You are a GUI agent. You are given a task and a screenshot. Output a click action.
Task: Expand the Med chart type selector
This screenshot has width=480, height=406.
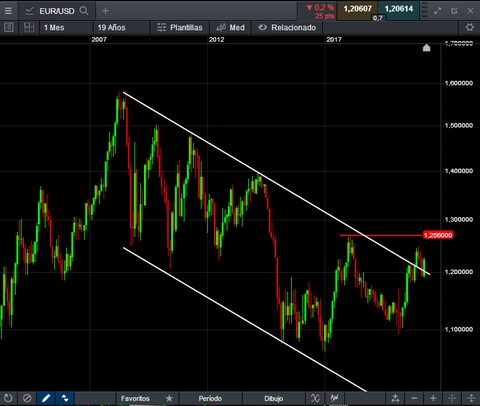click(230, 27)
